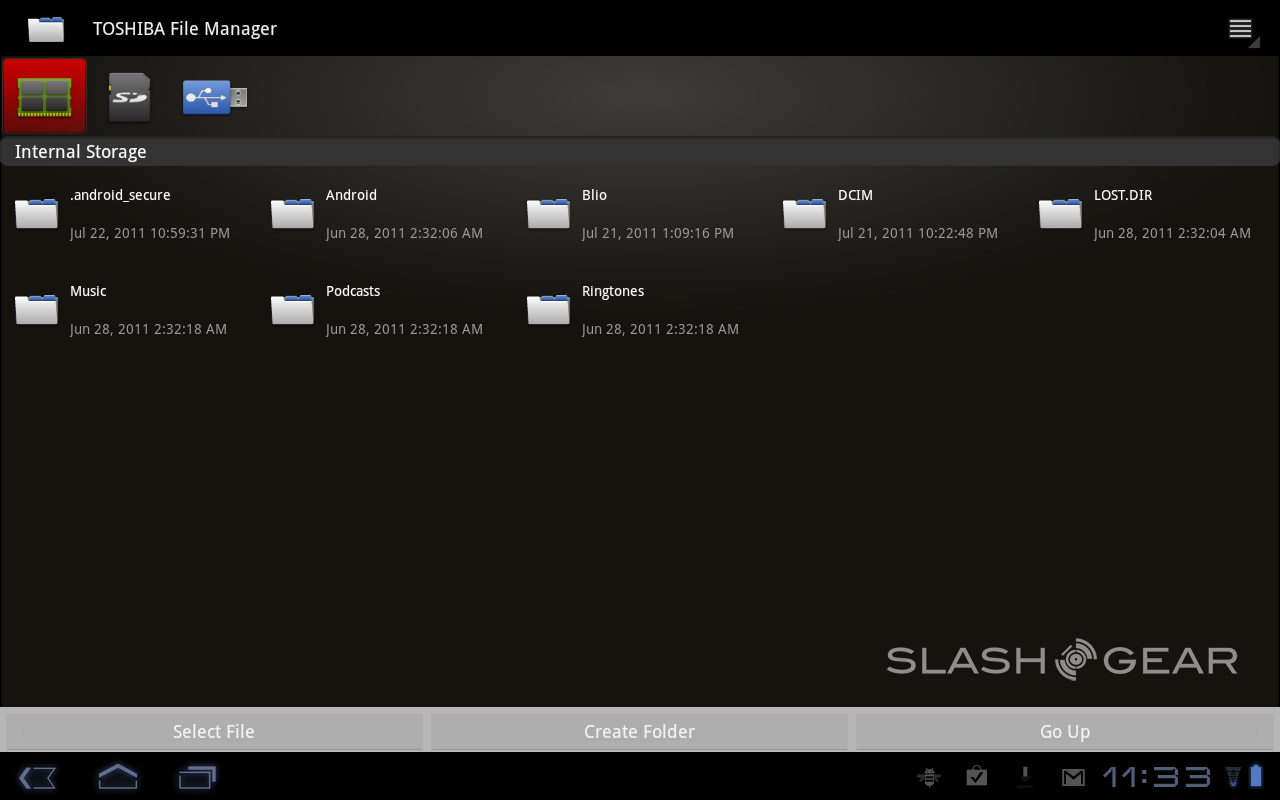
Task: Click date Jul 21, 2011 1:09:16 PM
Action: pyautogui.click(x=658, y=233)
